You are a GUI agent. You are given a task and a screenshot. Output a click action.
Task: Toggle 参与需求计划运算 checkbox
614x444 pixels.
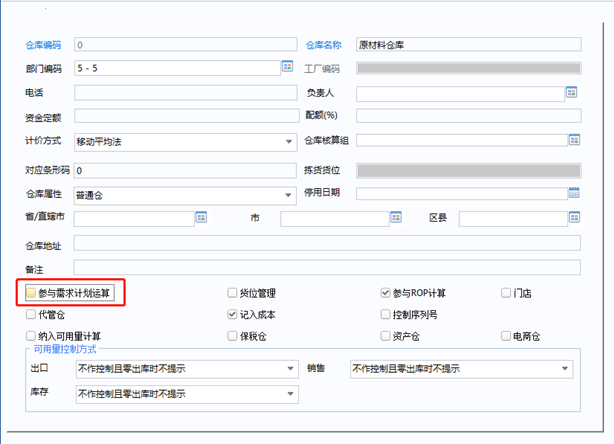click(x=31, y=292)
